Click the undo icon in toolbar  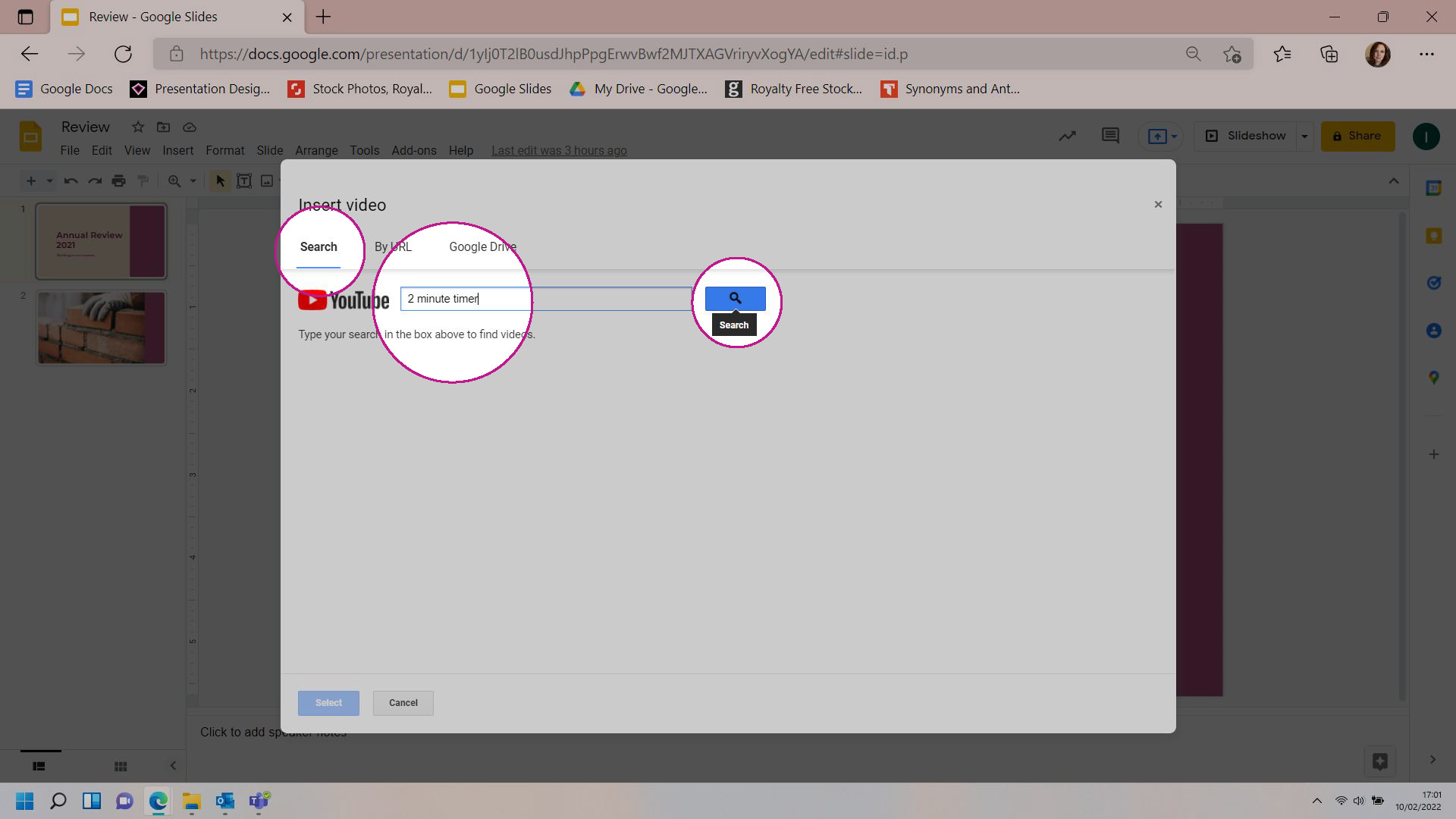point(69,181)
